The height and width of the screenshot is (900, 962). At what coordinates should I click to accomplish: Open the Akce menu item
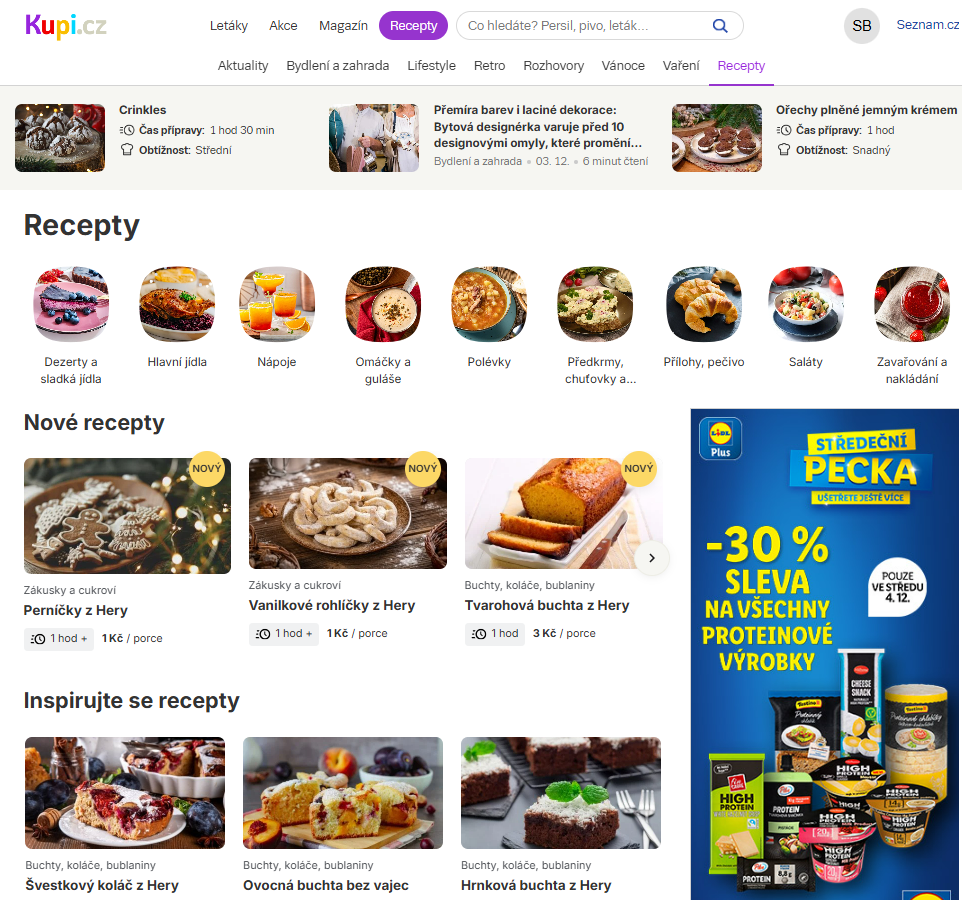tap(283, 26)
